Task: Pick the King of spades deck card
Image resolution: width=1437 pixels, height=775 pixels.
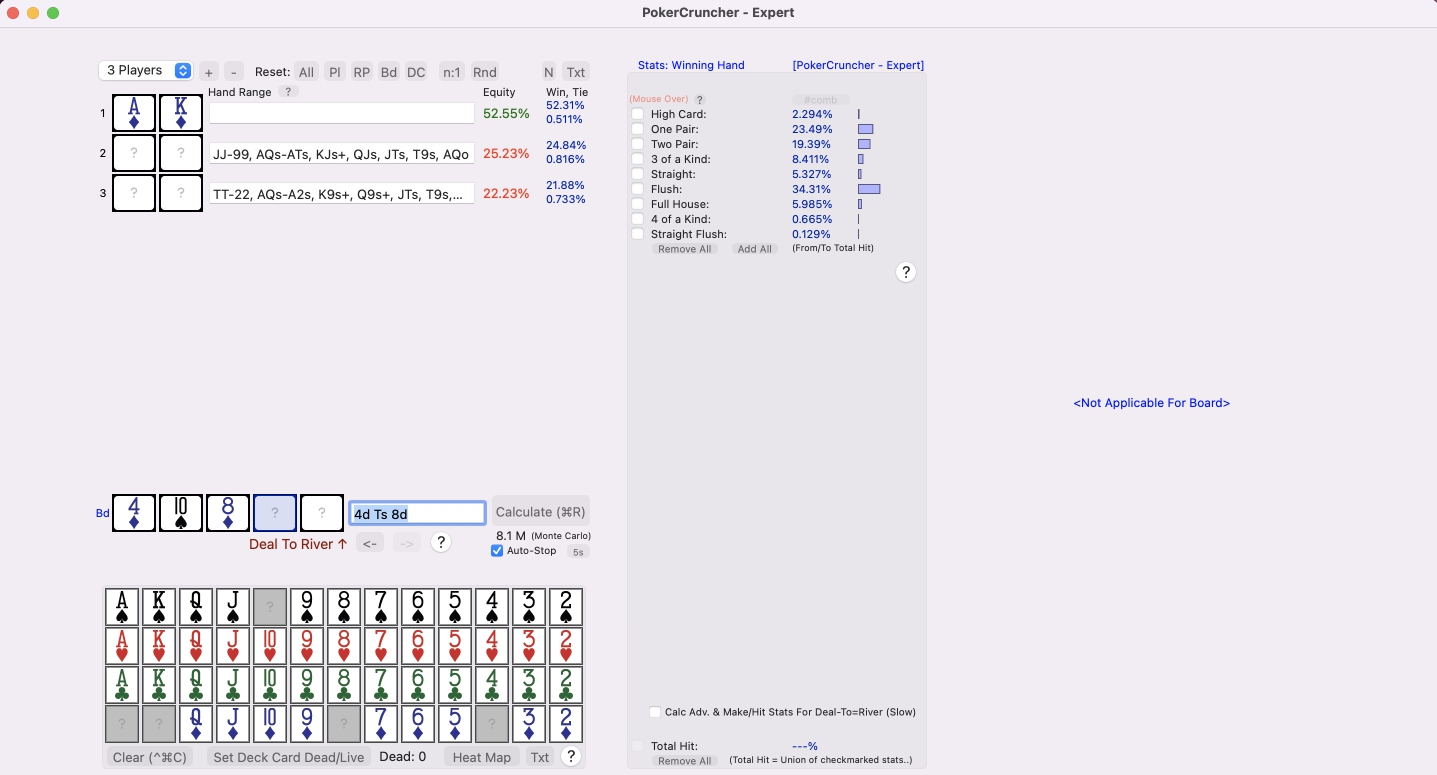Action: [159, 607]
